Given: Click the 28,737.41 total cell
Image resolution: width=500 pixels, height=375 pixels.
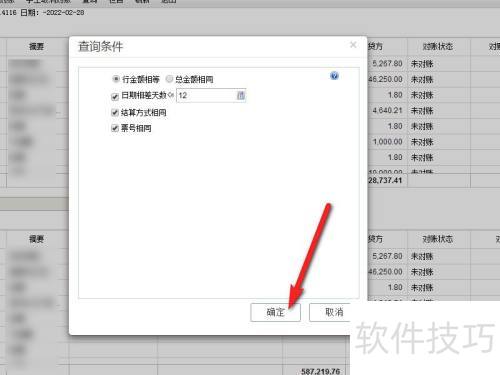Looking at the screenshot, I should [x=386, y=180].
